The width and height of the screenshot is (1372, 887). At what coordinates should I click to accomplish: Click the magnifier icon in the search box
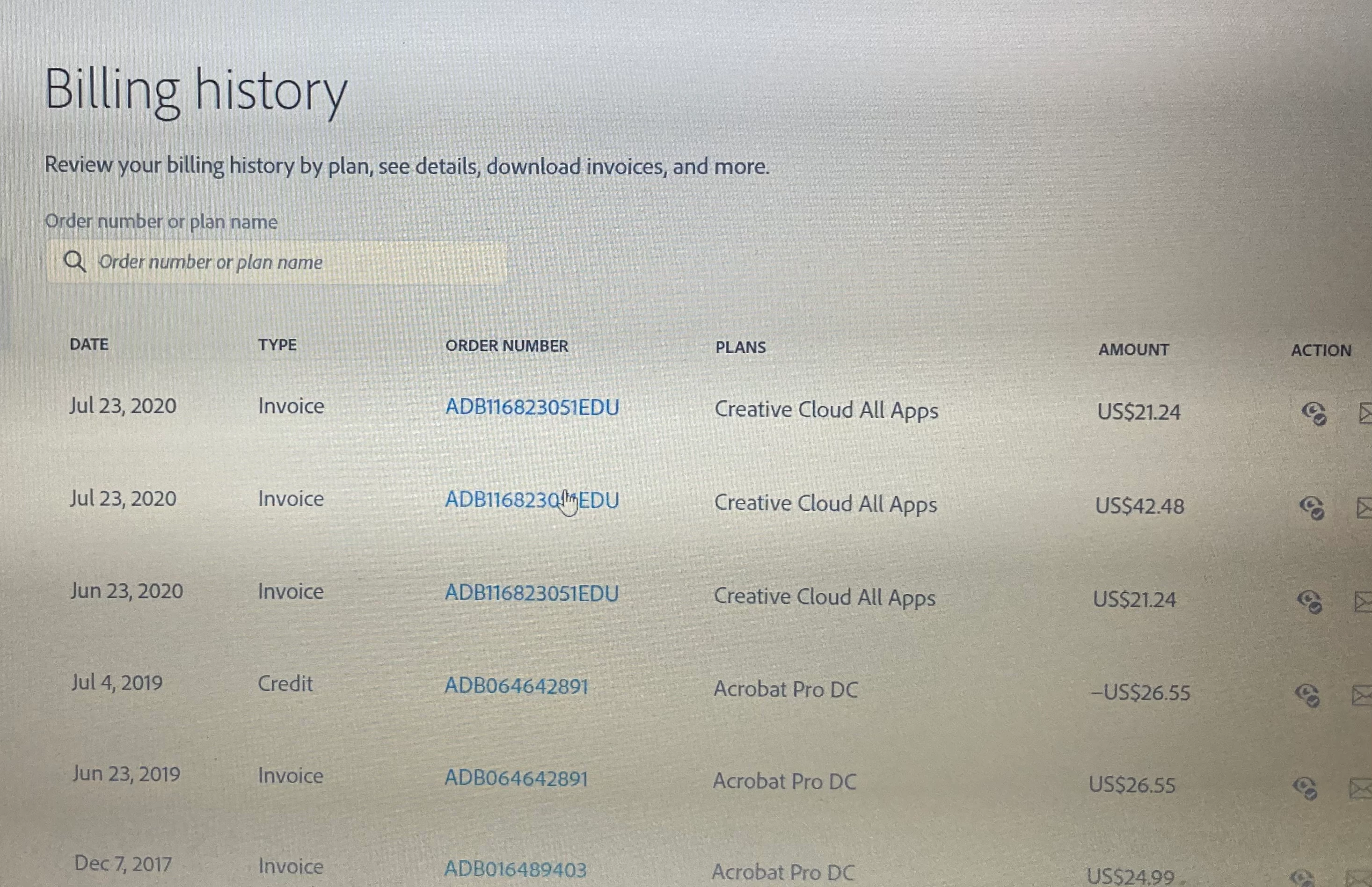pos(74,262)
